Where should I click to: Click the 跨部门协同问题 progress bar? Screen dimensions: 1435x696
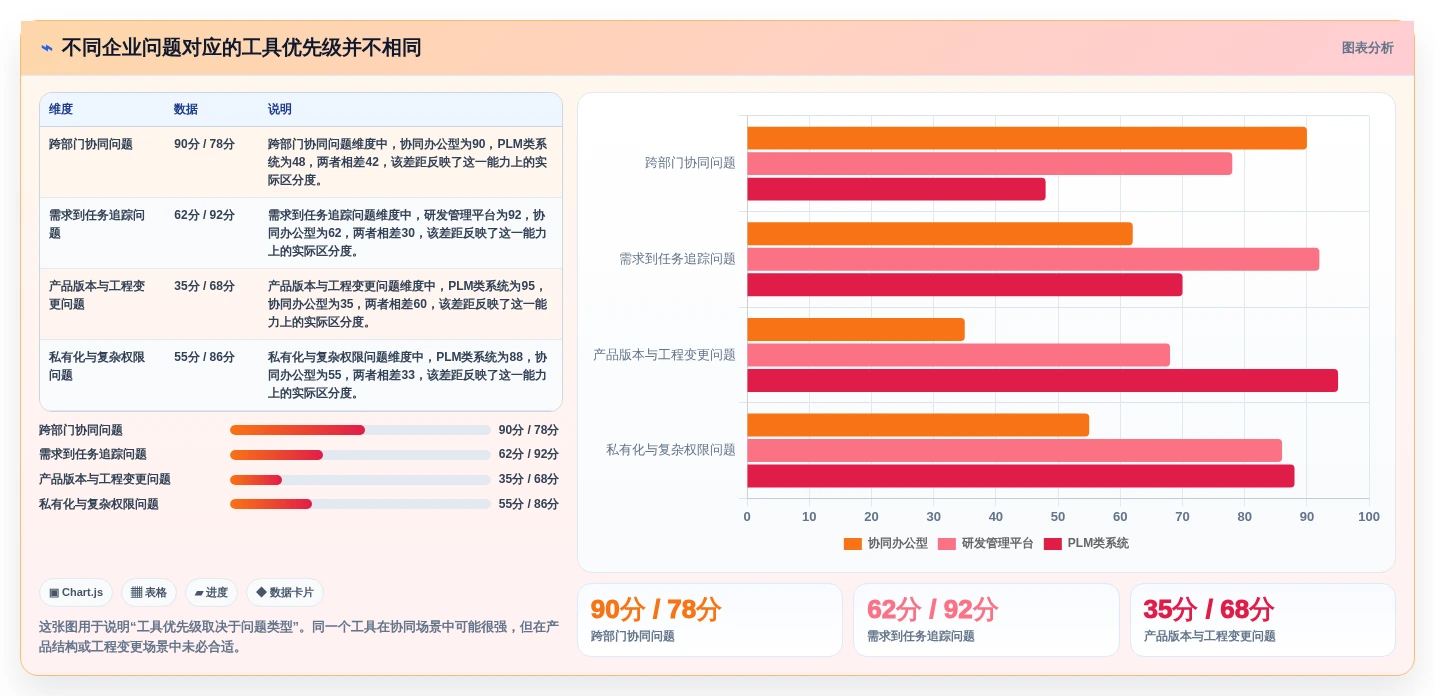(x=360, y=430)
